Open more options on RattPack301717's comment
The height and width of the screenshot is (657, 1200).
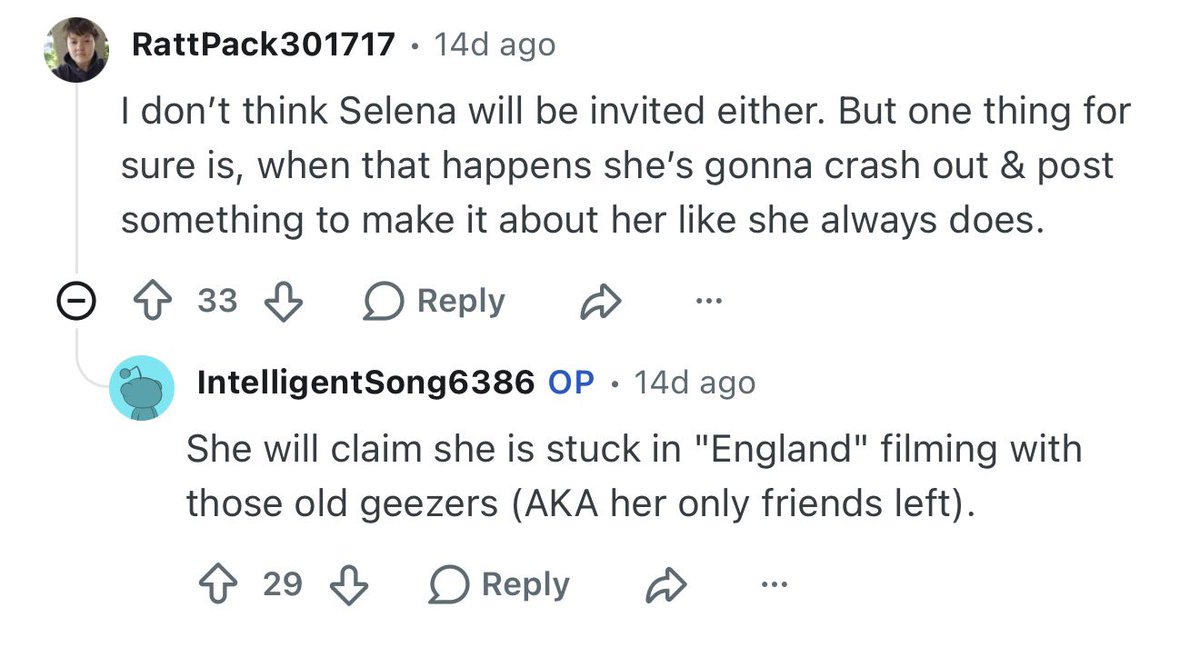(x=706, y=300)
